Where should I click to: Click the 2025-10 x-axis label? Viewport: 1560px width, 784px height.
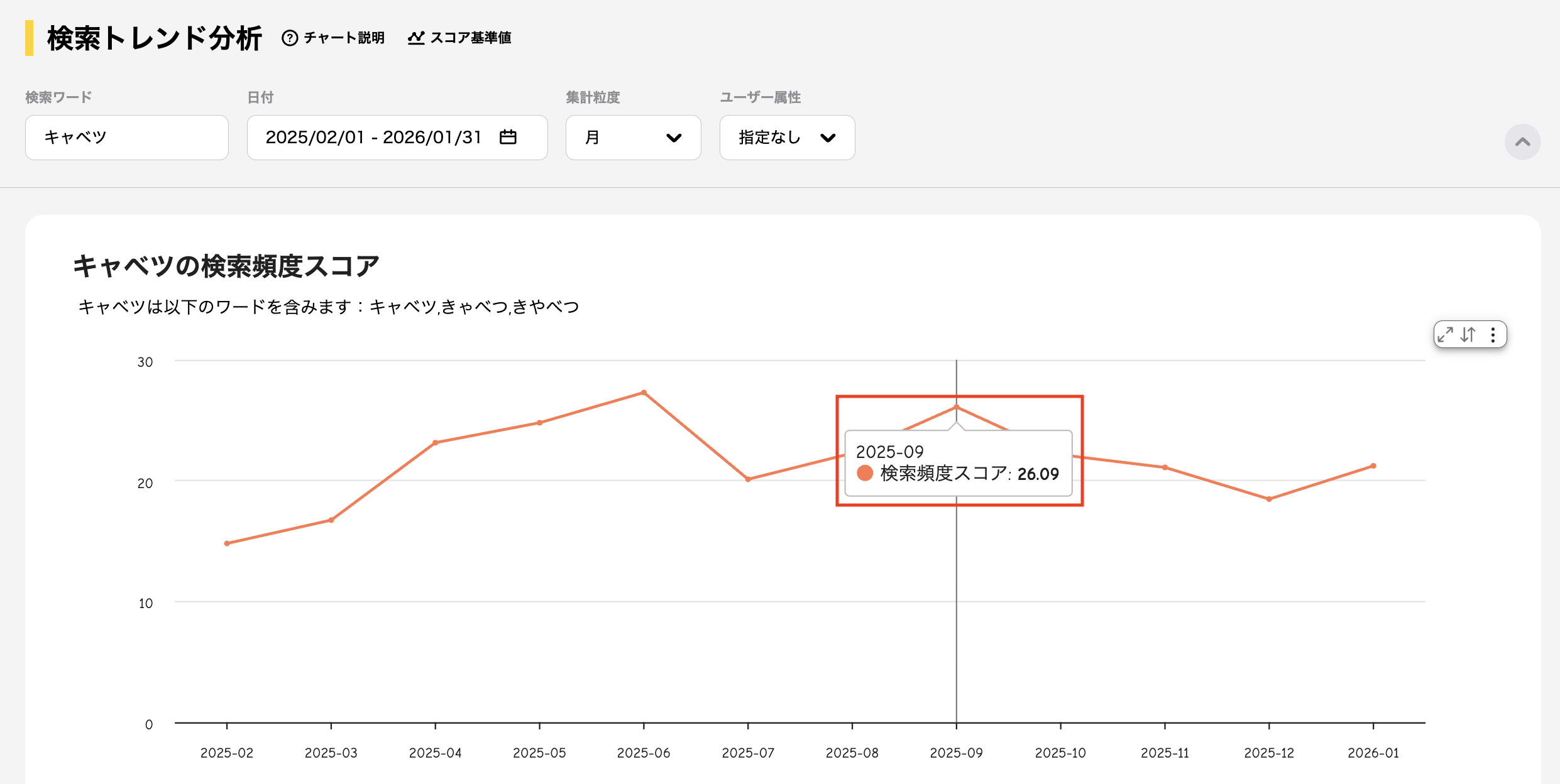coord(1060,753)
